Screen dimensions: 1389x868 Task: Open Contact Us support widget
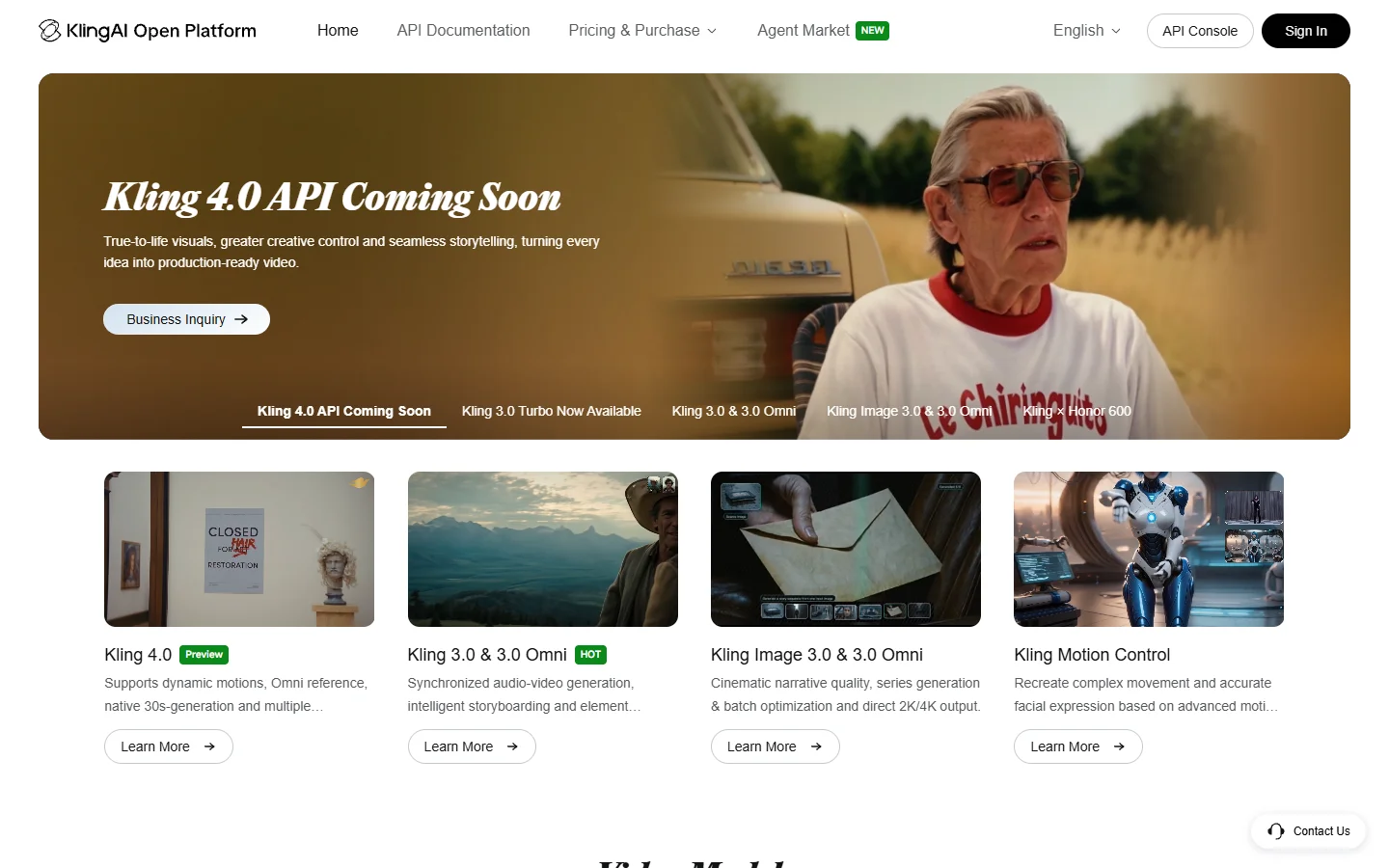(1309, 831)
